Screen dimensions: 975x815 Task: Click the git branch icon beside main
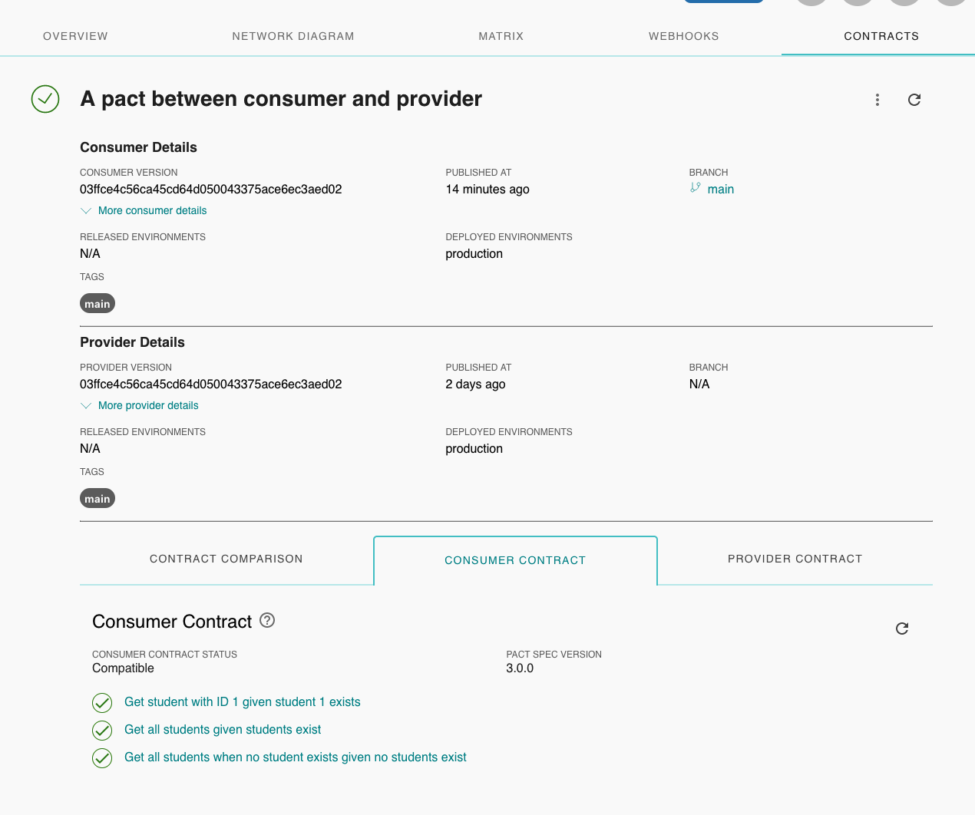pos(695,188)
